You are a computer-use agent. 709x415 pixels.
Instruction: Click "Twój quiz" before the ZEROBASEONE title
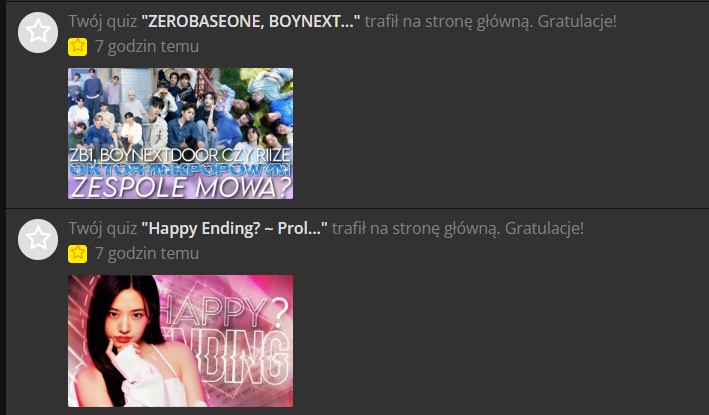[x=103, y=21]
